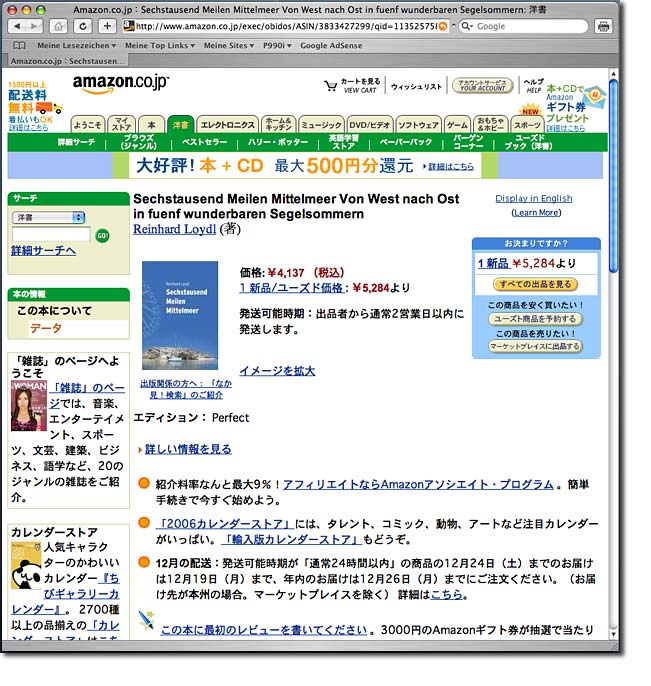Expand the Meine Top Links menu
The height and width of the screenshot is (686, 651).
pos(159,45)
